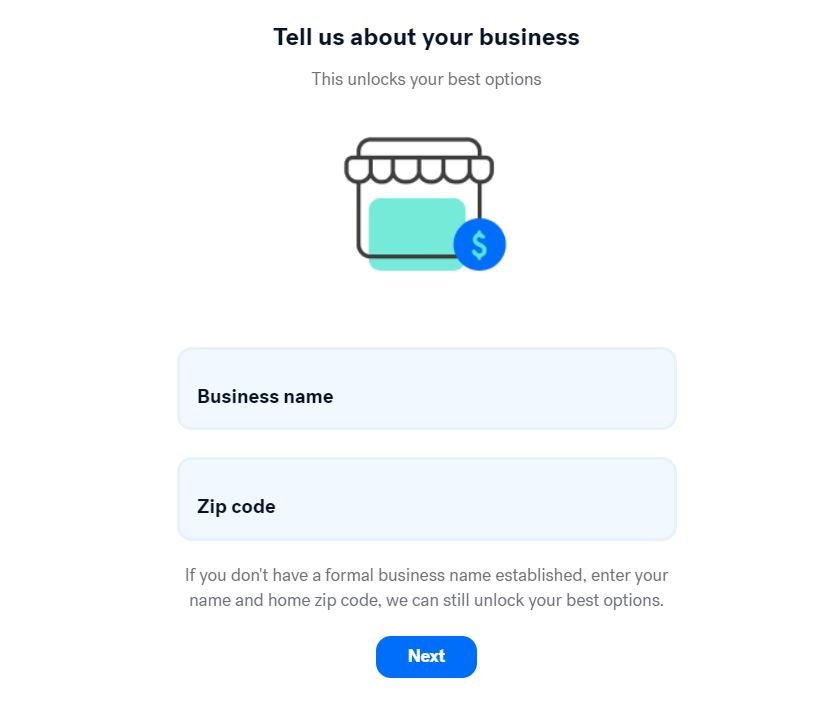Image resolution: width=828 pixels, height=701 pixels.
Task: Click the storefront illustration
Action: click(420, 205)
